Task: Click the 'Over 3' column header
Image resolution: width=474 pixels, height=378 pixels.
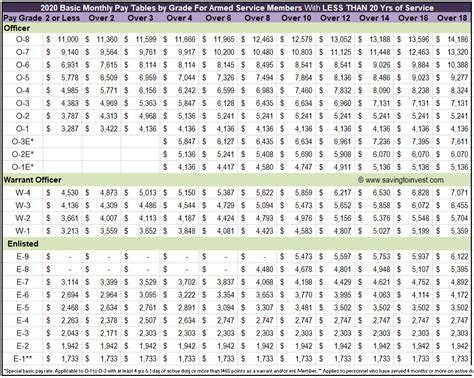Action: 140,18
